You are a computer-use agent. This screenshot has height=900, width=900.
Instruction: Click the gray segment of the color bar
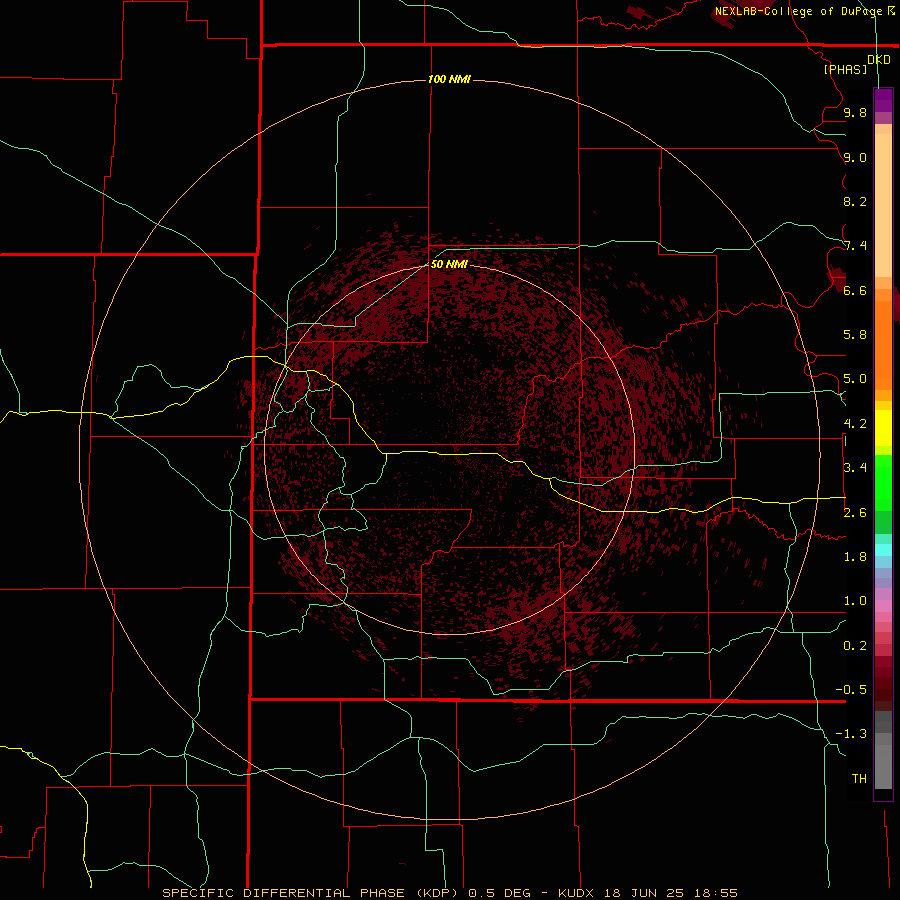click(x=883, y=749)
